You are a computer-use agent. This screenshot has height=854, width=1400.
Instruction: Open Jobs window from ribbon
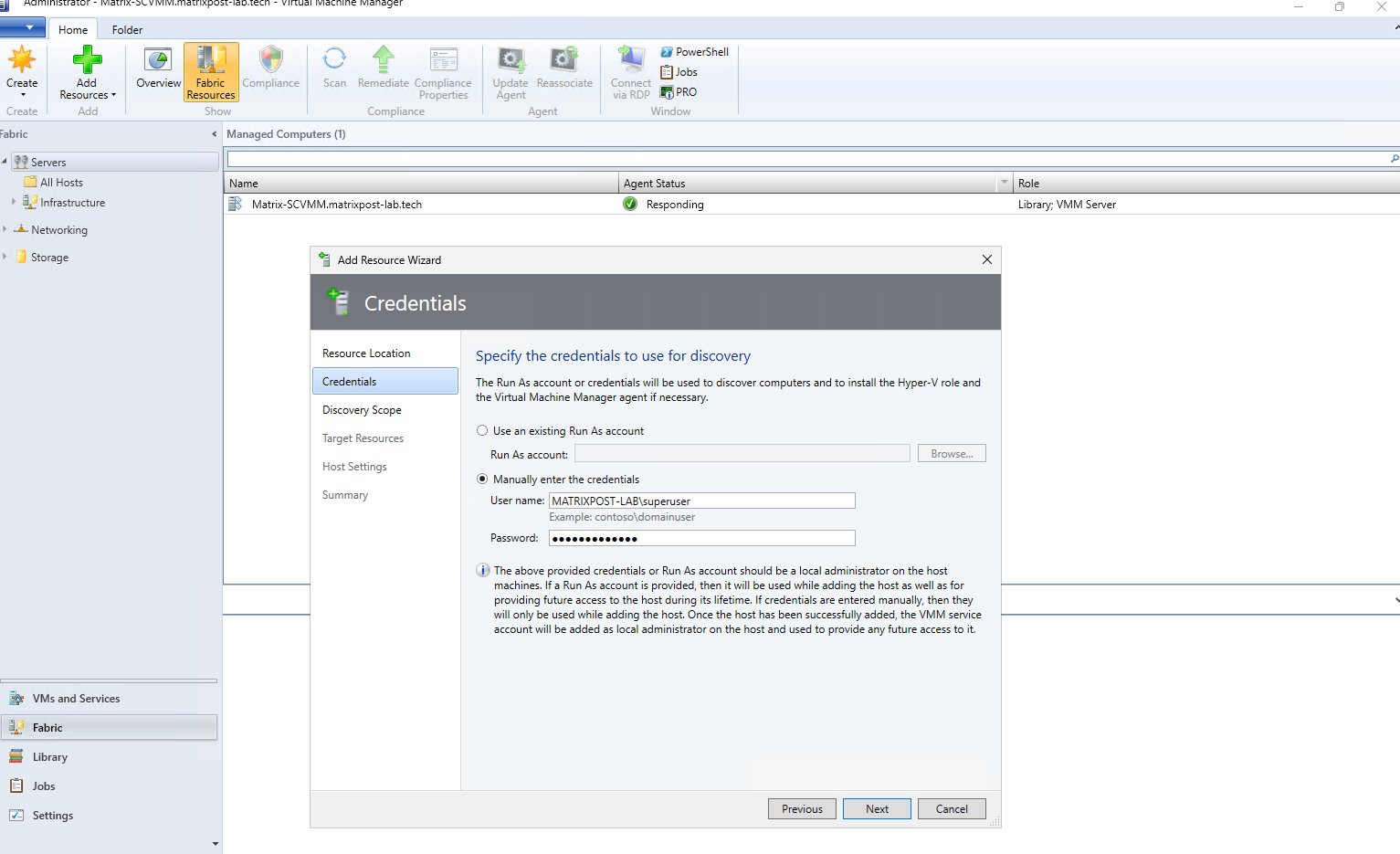(679, 72)
